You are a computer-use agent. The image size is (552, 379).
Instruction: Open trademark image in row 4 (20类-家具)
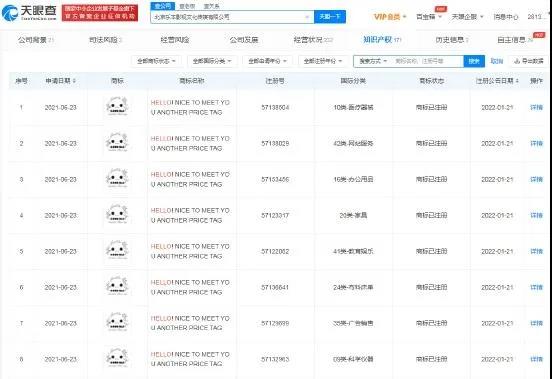point(117,214)
